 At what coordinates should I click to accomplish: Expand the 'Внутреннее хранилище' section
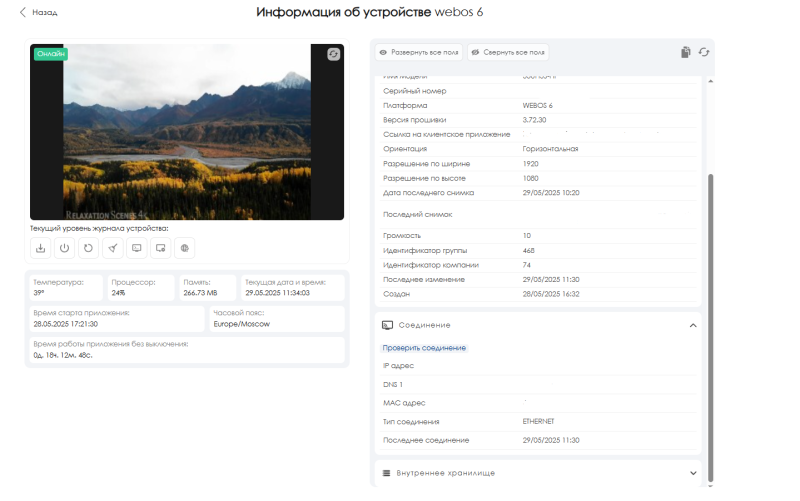click(693, 472)
